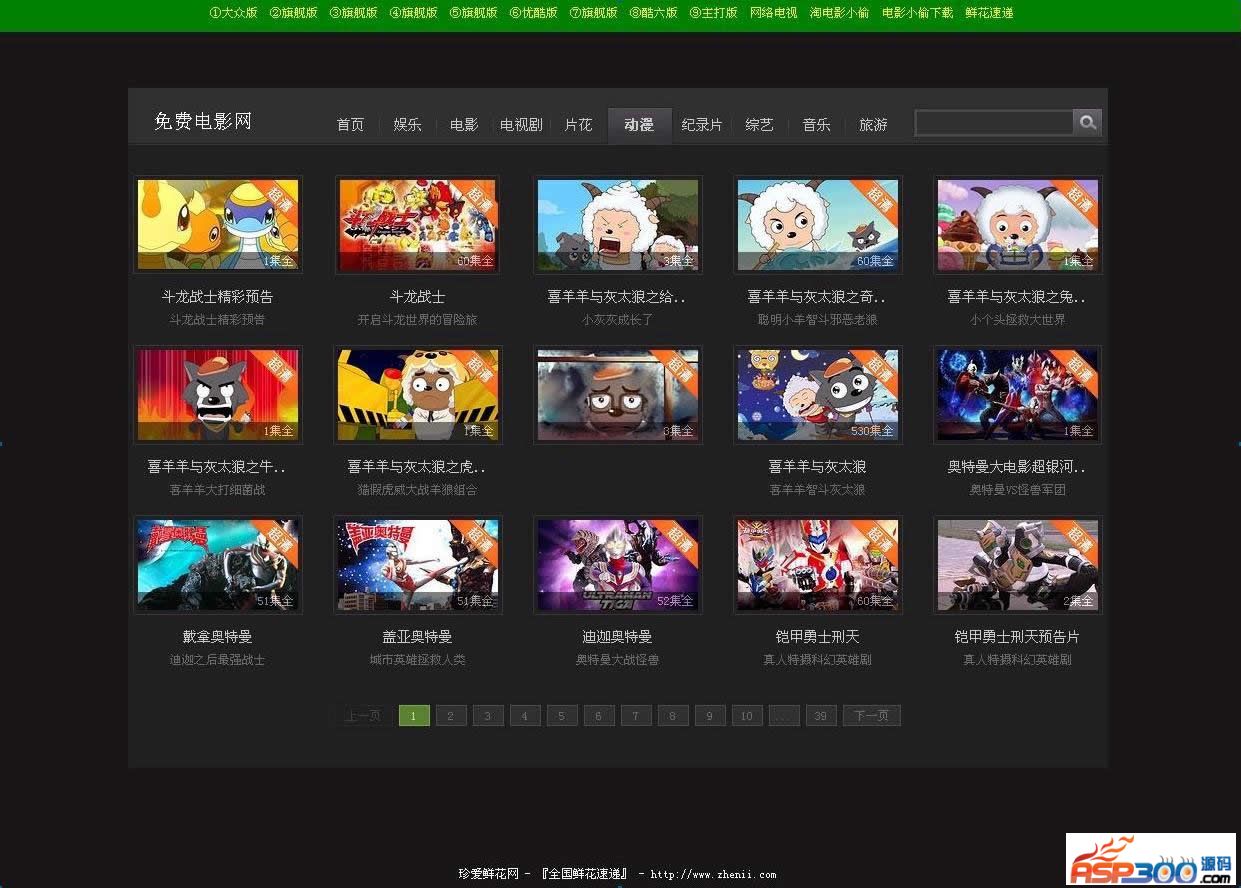Open the 音乐 tab

816,125
